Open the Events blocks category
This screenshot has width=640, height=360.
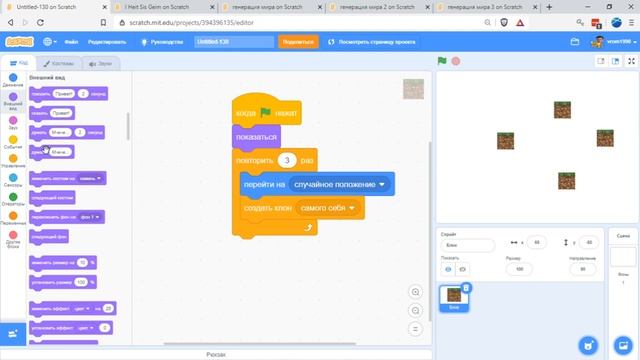[x=13, y=142]
